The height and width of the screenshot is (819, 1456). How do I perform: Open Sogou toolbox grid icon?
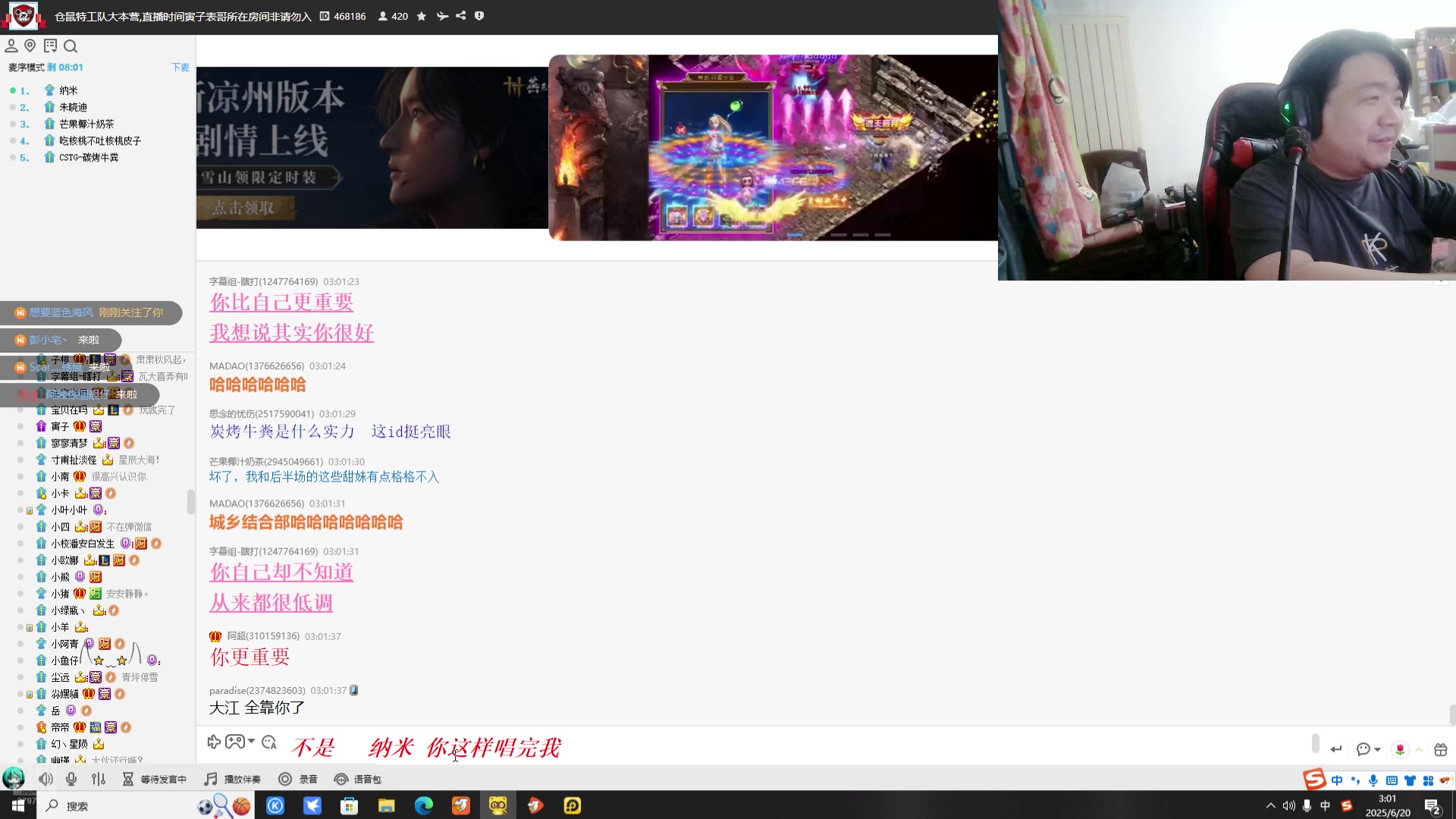(x=1428, y=780)
